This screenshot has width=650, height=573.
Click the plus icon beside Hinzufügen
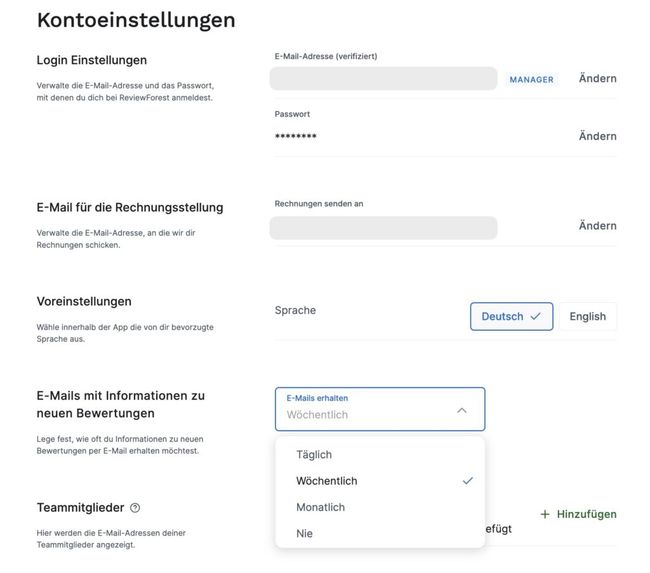(545, 514)
